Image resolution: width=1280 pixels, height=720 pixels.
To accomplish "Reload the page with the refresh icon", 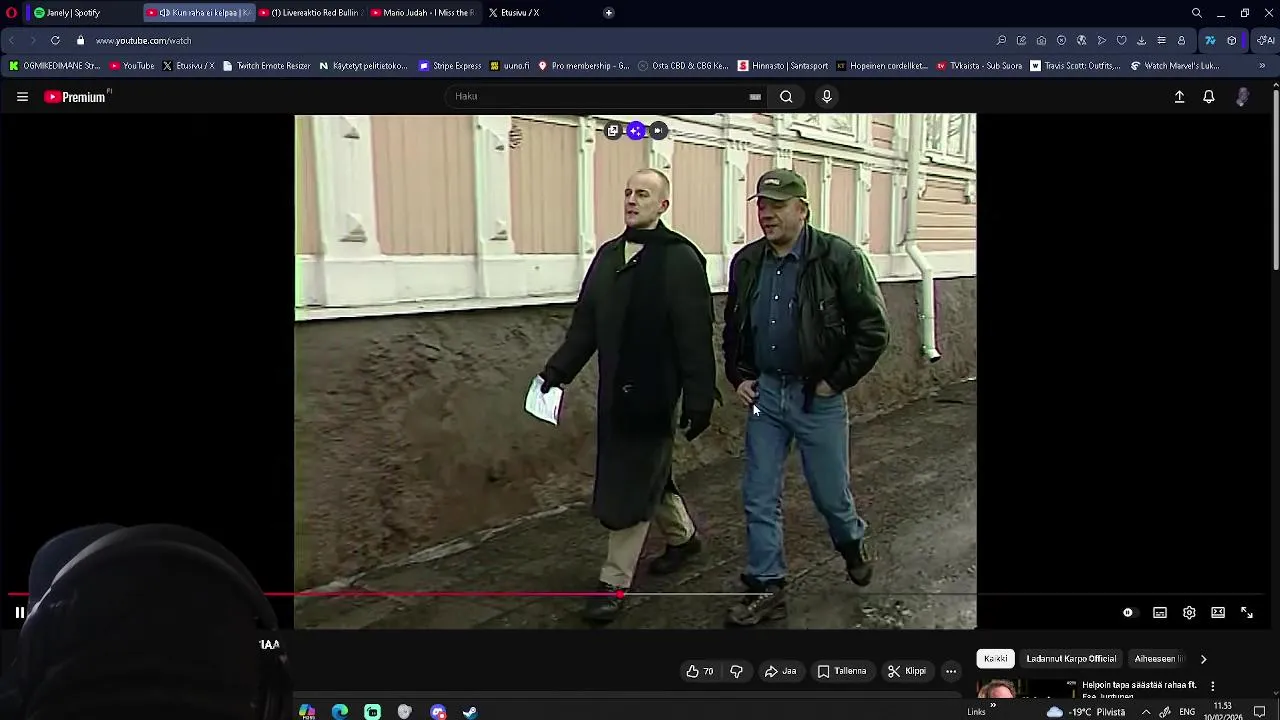I will point(55,41).
